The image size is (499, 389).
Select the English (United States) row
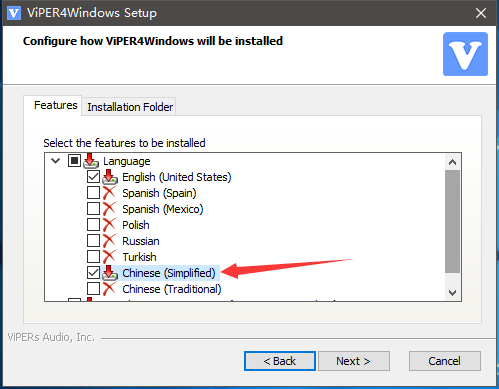176,177
